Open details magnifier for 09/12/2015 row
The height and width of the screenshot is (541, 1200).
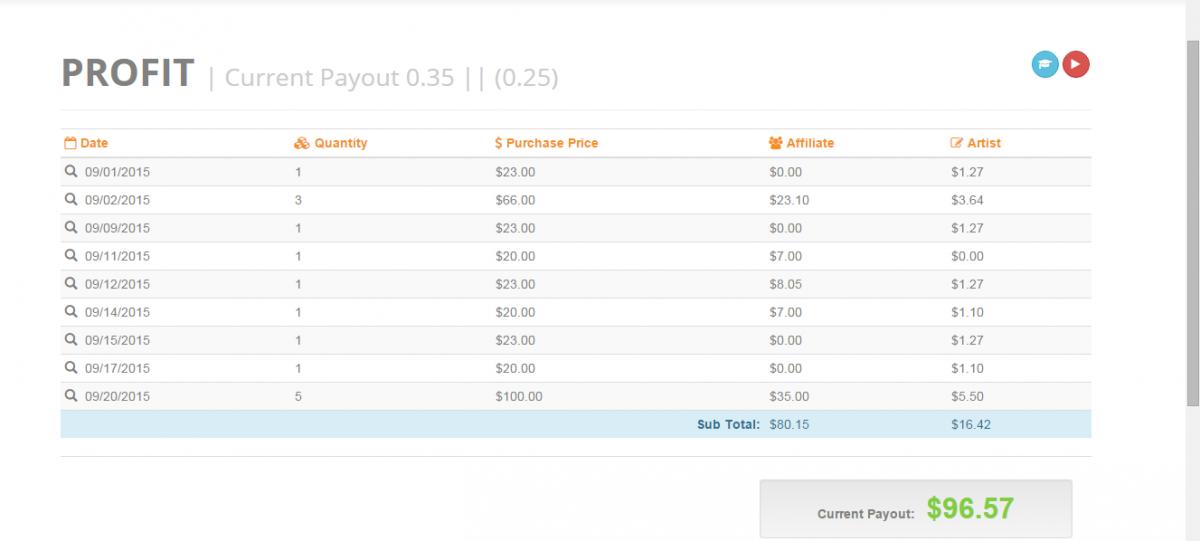pos(71,284)
